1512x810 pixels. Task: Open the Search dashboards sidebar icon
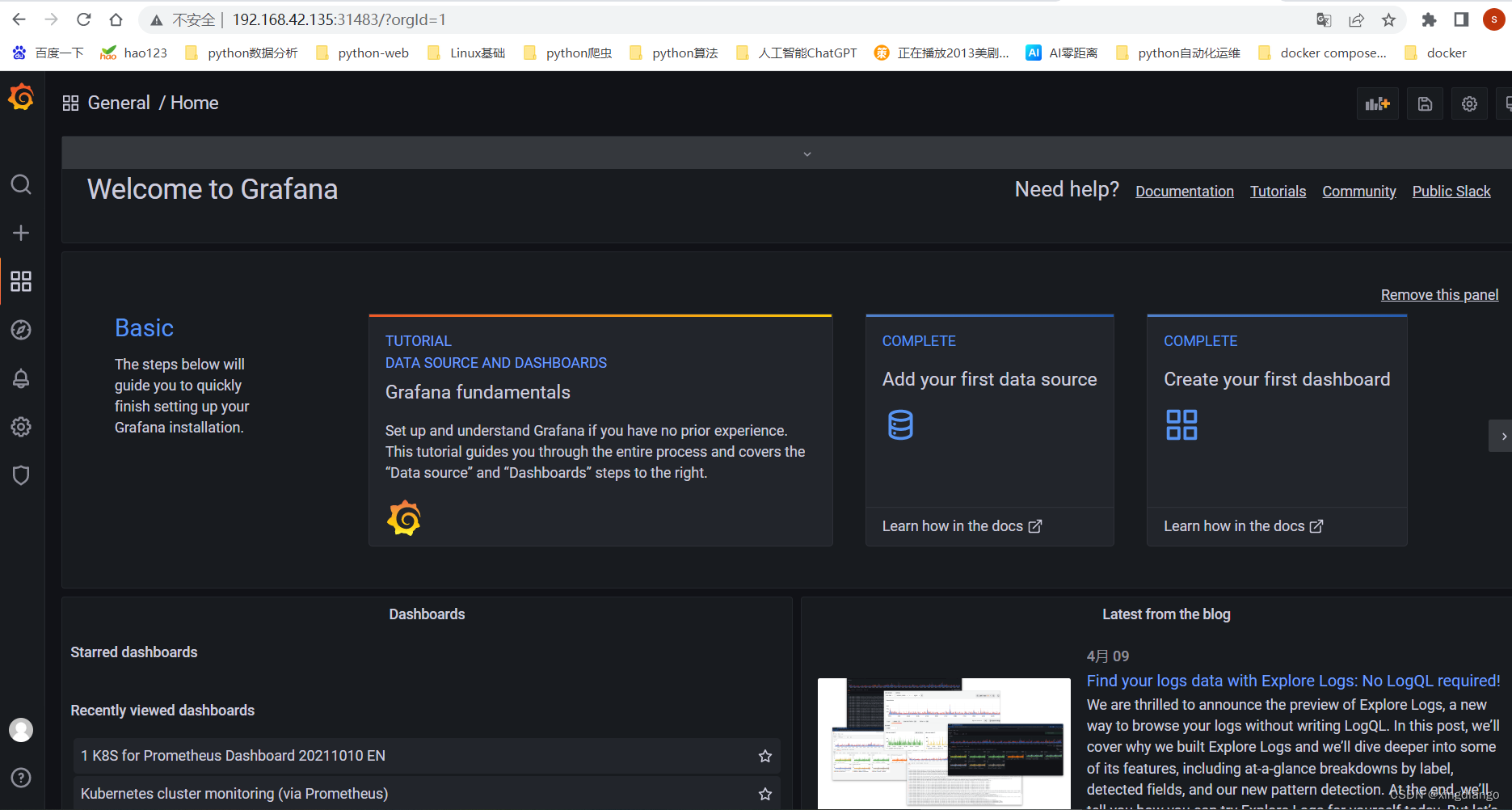pos(21,184)
